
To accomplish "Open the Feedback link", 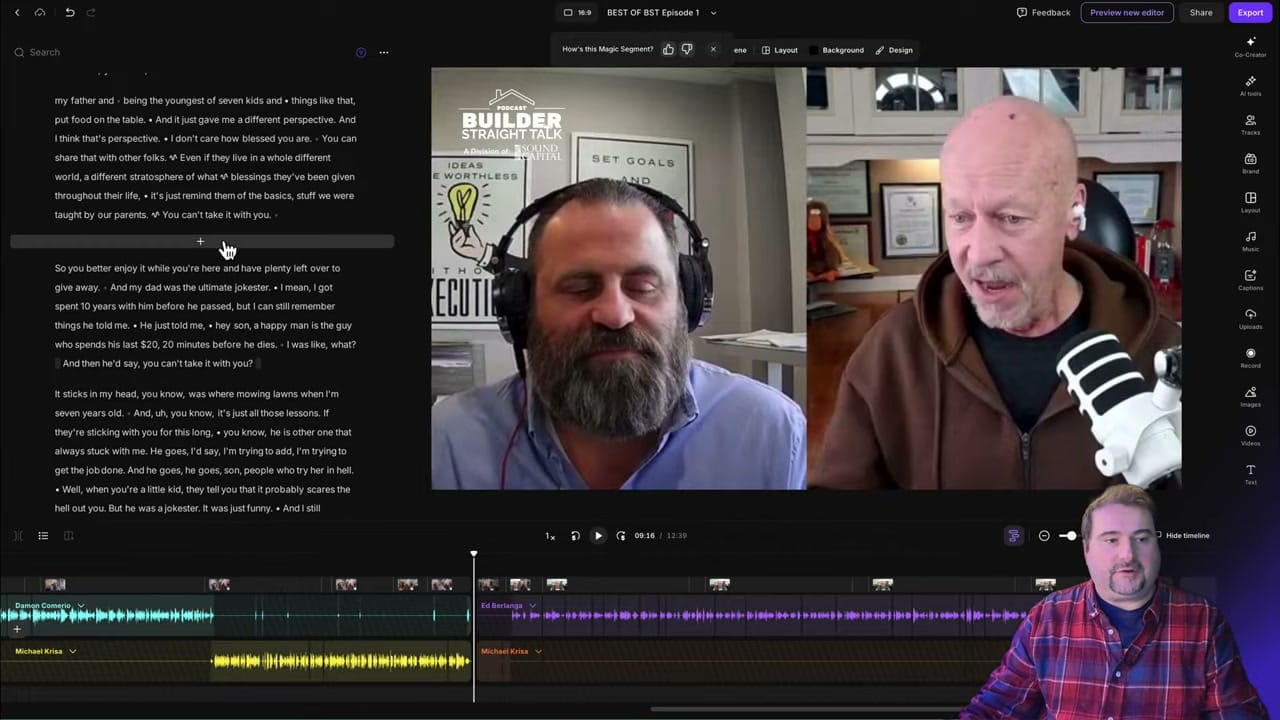I will click(1043, 12).
